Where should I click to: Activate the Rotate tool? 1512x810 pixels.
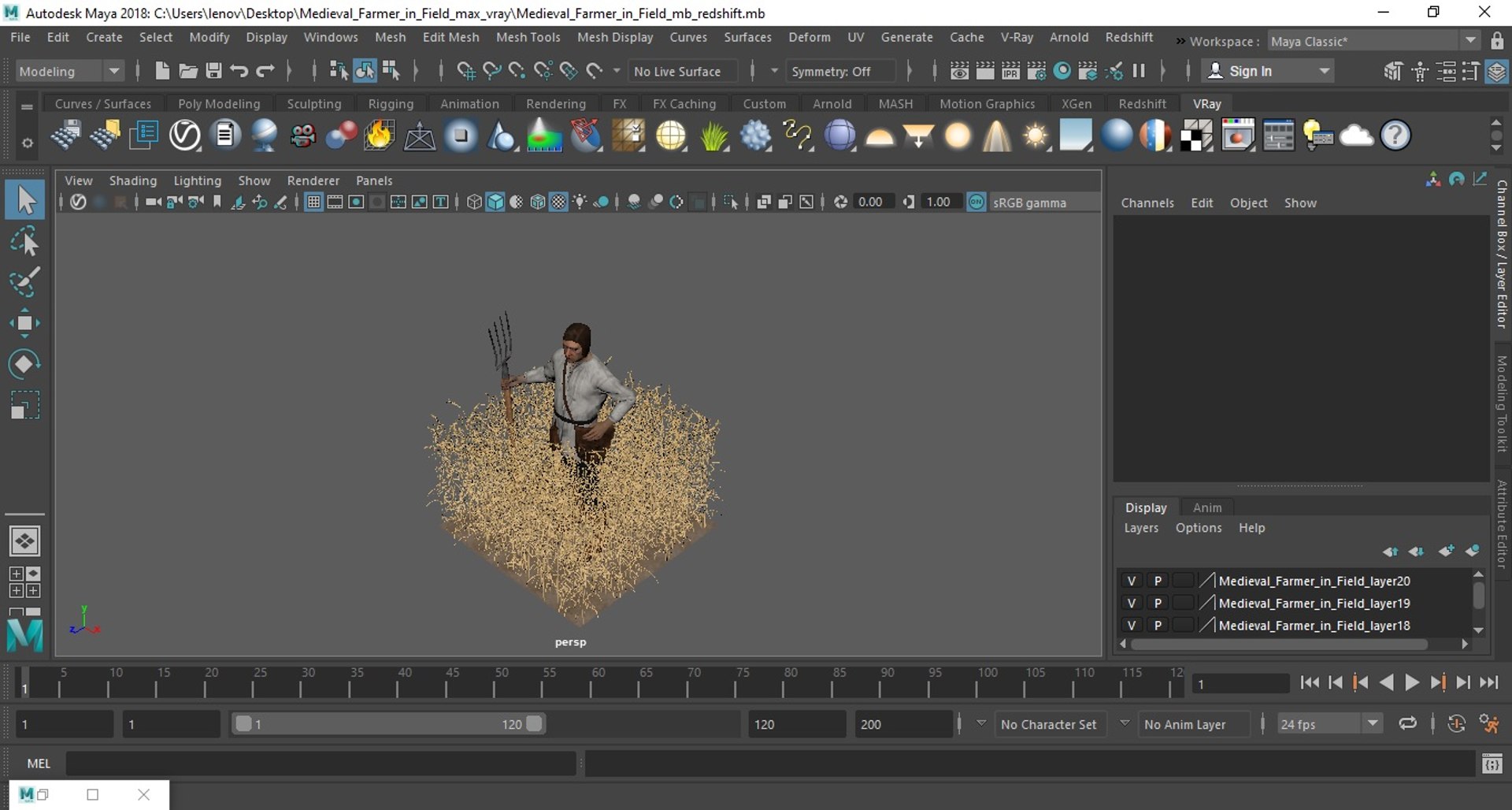[x=24, y=364]
